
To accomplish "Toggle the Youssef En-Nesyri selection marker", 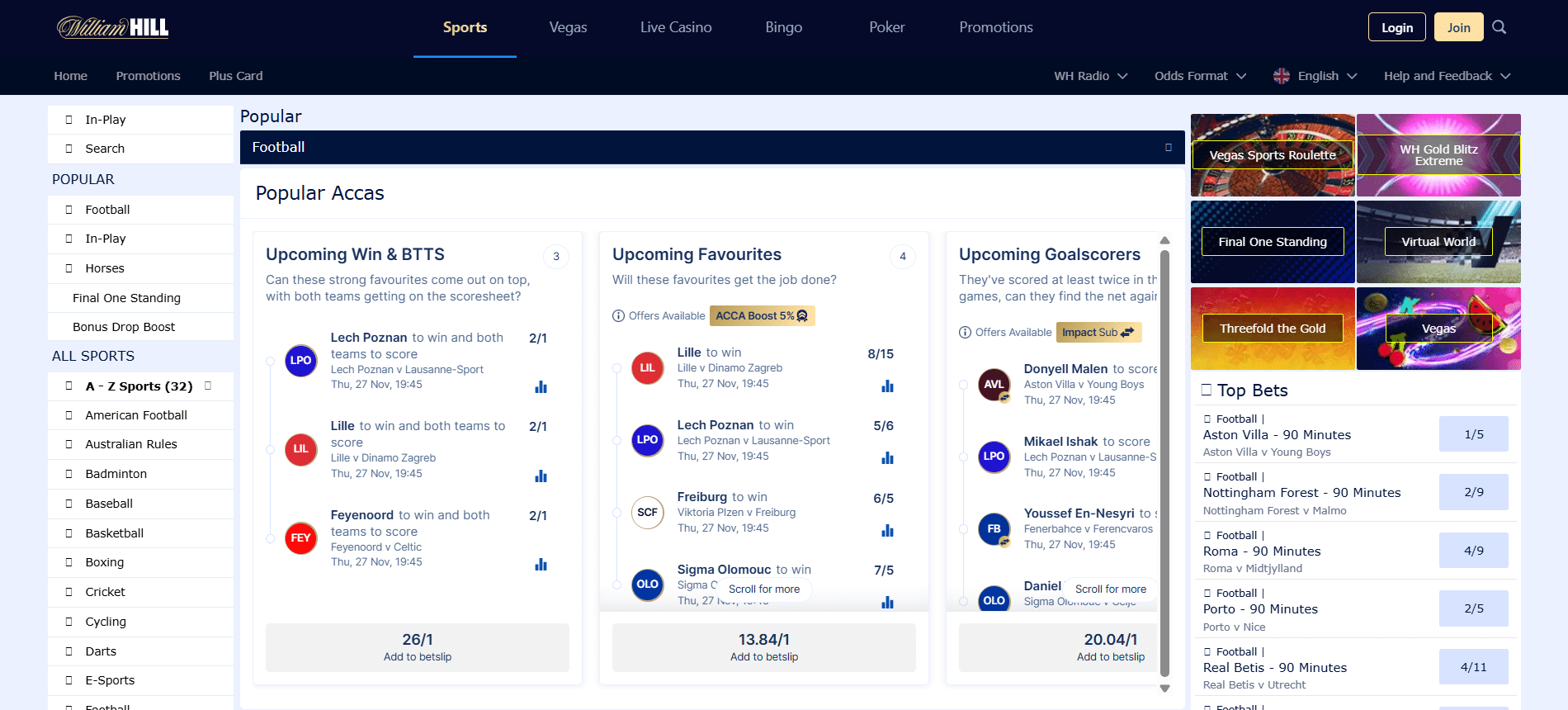I will click(x=963, y=529).
